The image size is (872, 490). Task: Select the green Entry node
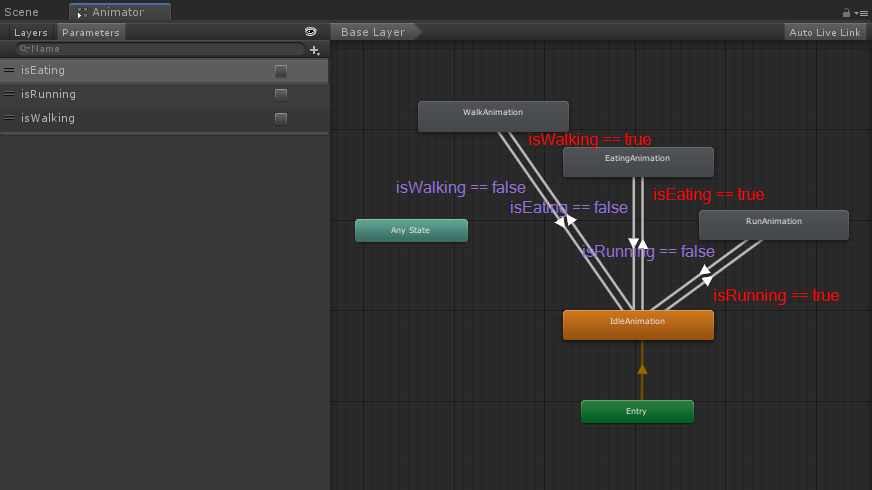[x=637, y=411]
